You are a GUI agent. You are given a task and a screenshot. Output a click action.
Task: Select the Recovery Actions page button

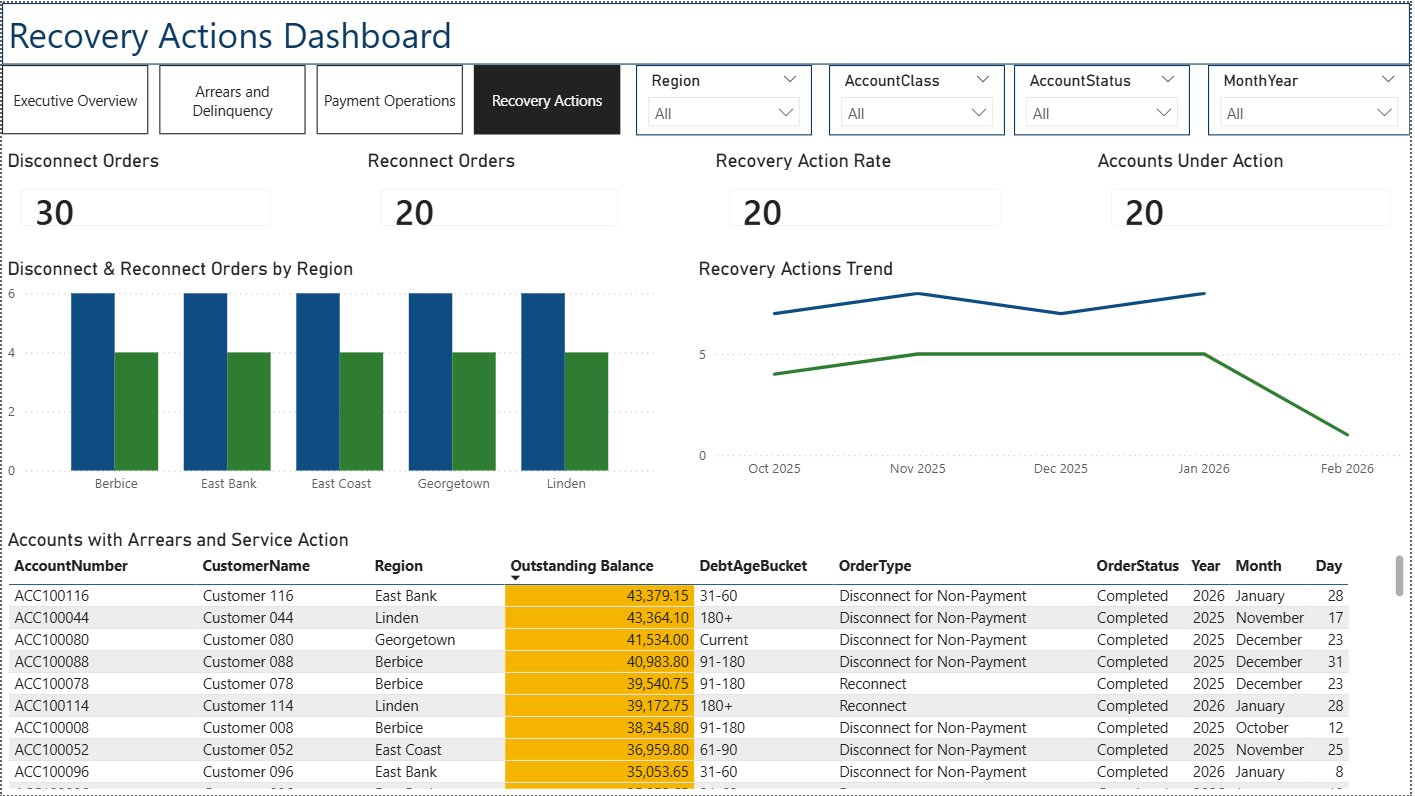[547, 100]
